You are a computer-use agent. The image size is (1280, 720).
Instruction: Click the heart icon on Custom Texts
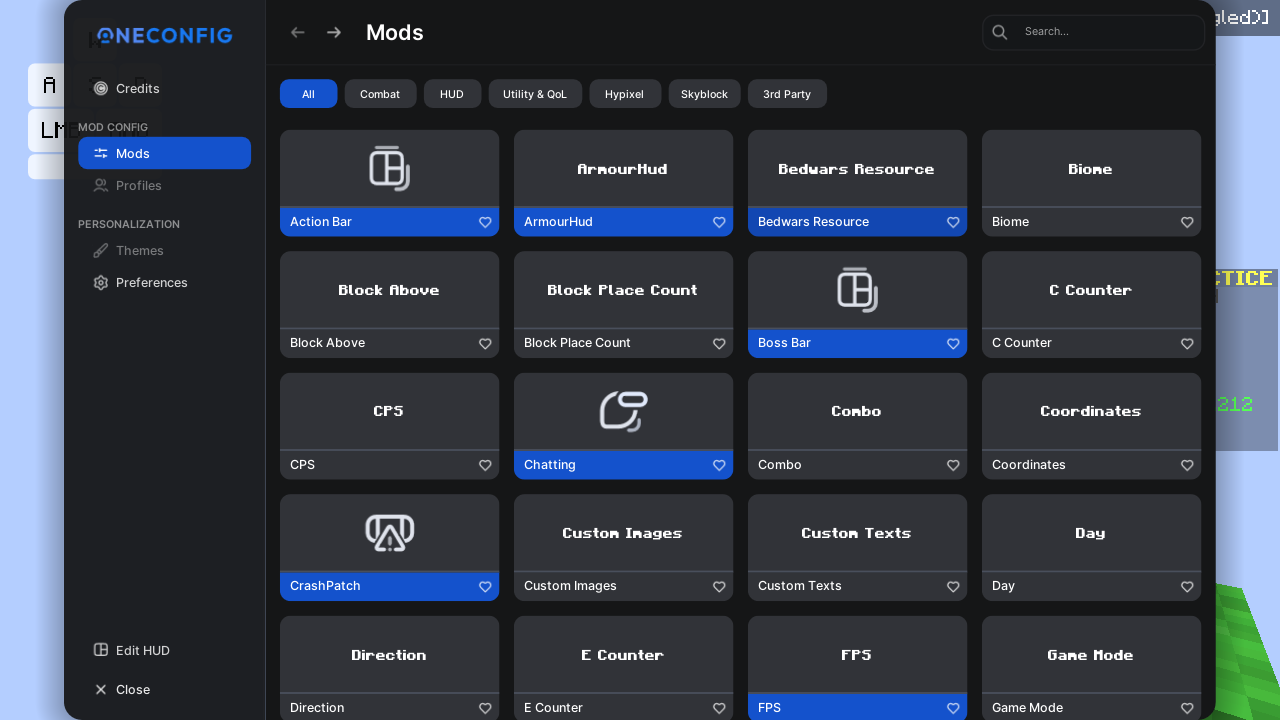click(x=953, y=587)
